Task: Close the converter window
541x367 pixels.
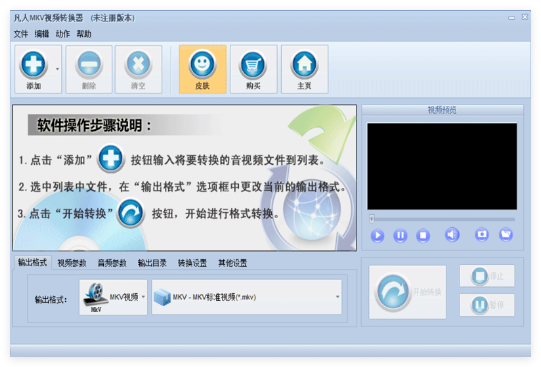Action: (524, 17)
